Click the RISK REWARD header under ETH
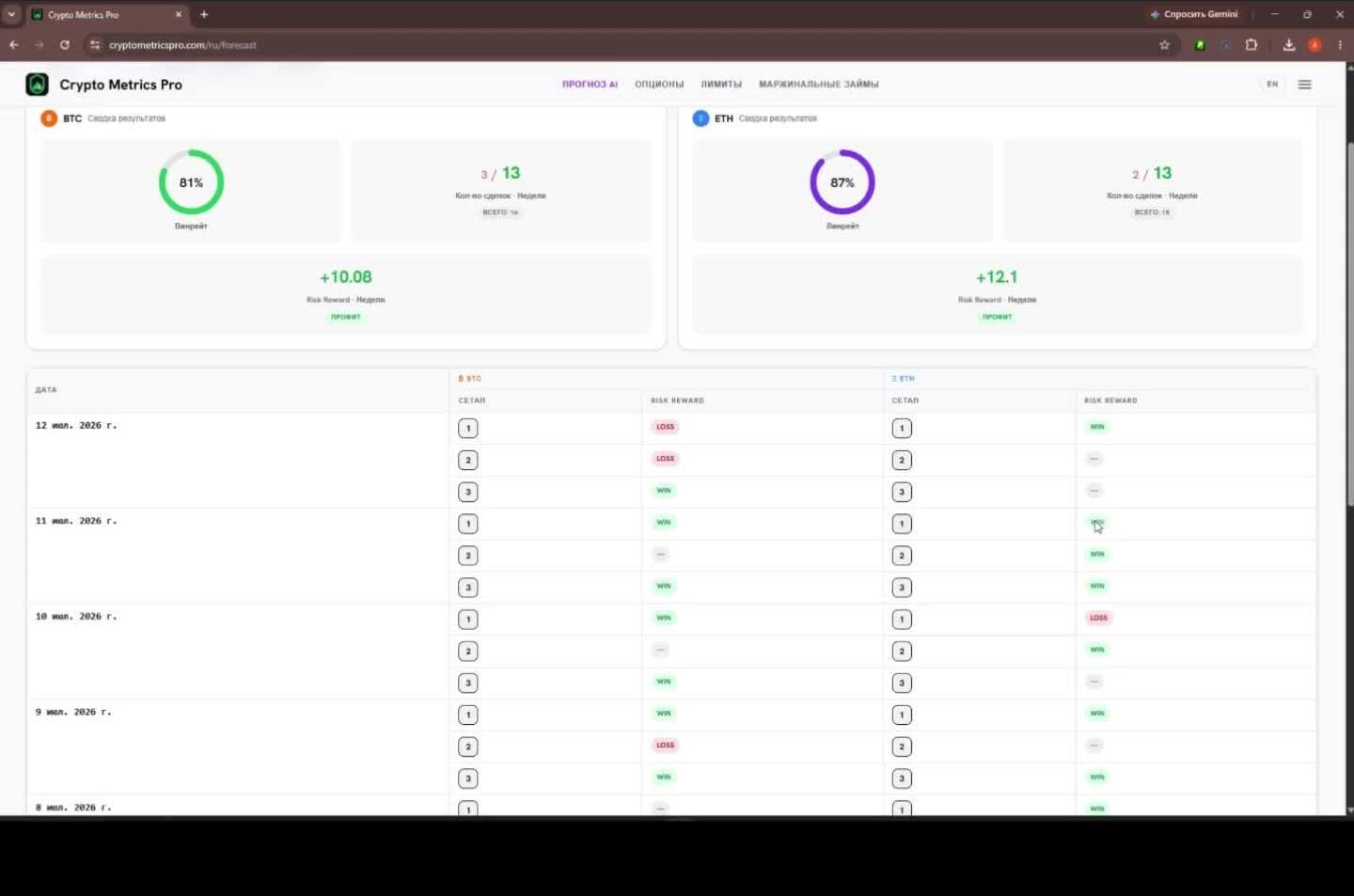 point(1110,401)
